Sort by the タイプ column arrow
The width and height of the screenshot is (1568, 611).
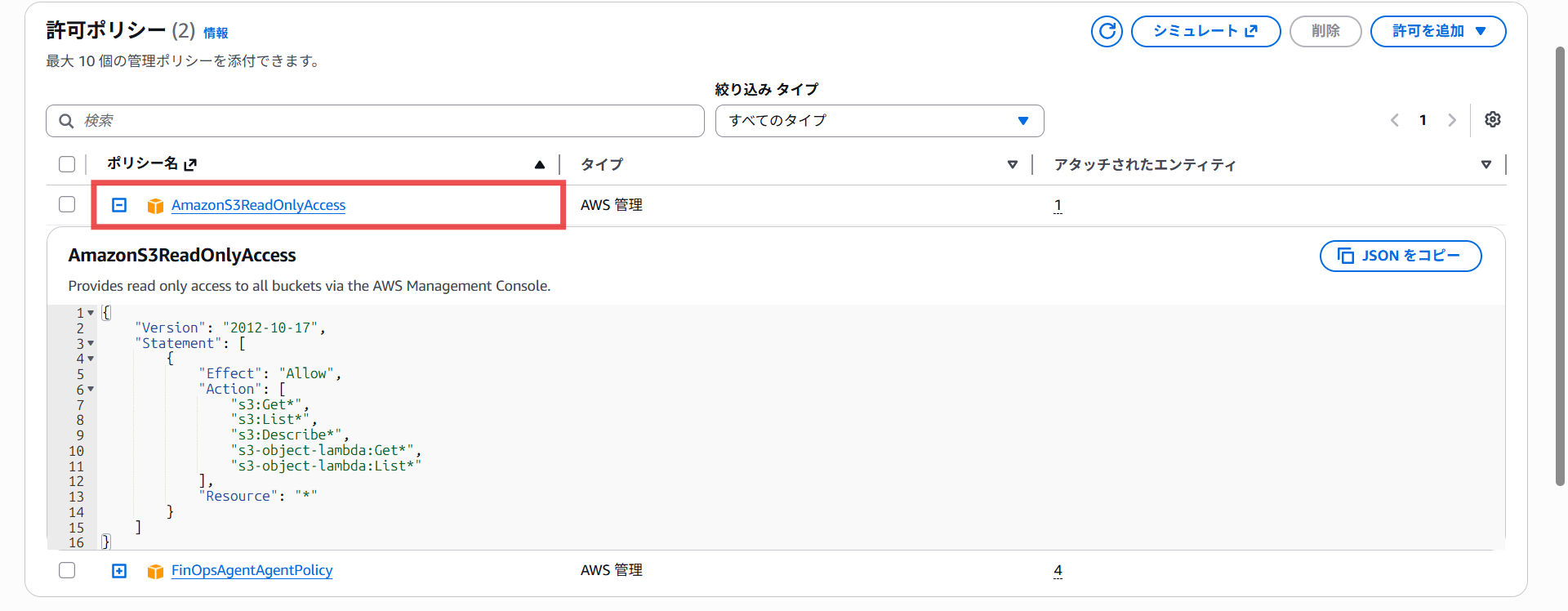1013,164
